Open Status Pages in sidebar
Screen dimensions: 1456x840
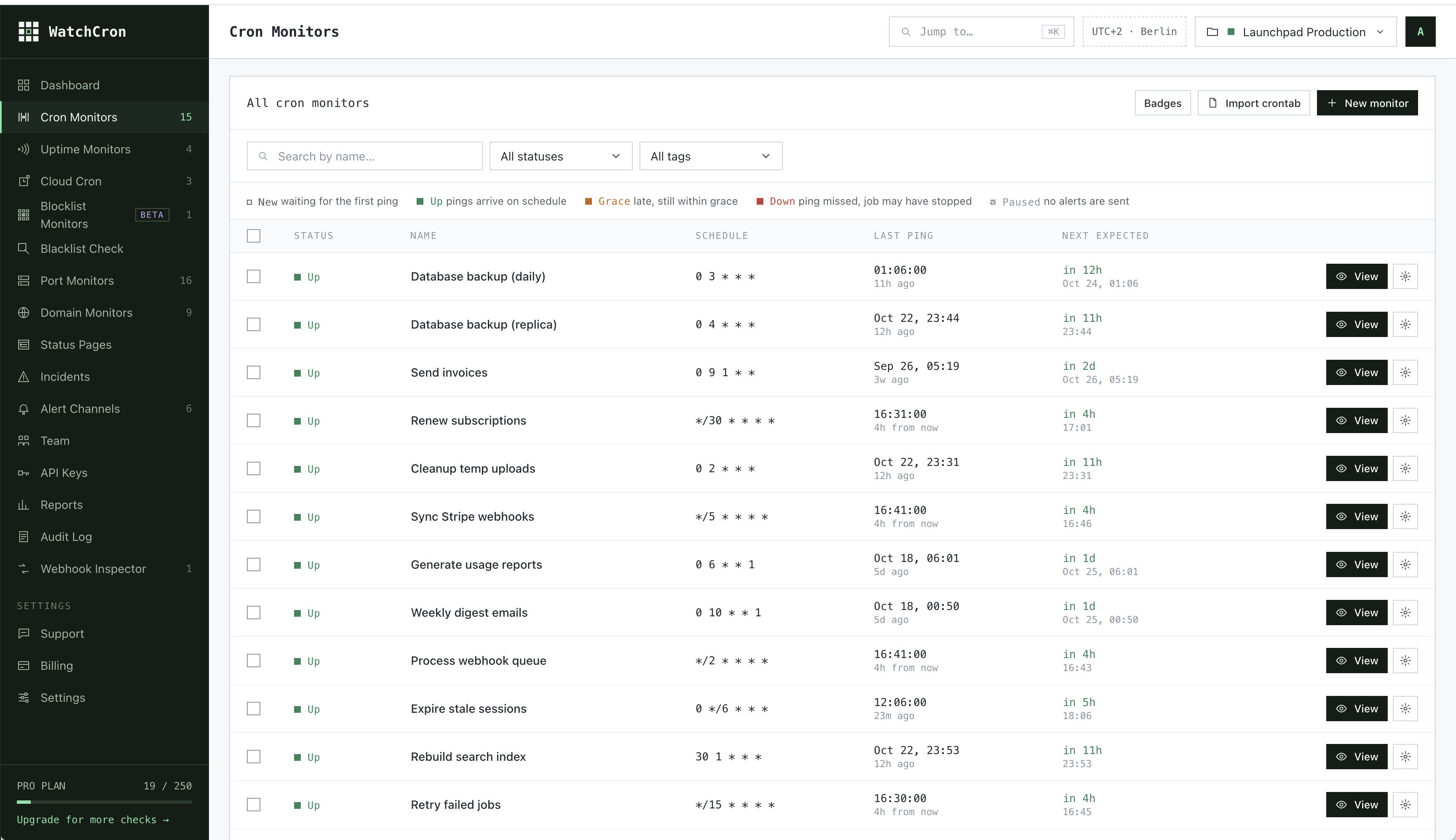104,345
